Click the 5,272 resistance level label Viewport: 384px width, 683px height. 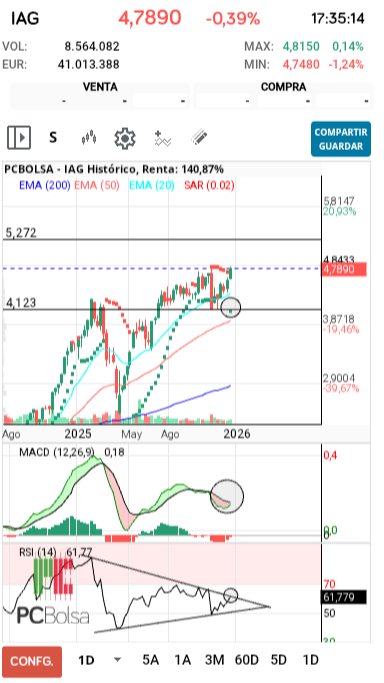20,233
